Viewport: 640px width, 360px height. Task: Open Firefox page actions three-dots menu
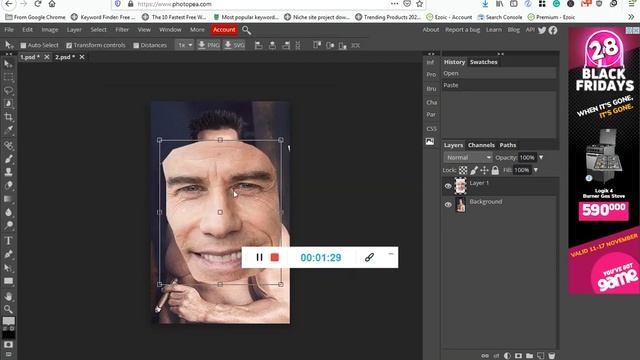[394, 4]
